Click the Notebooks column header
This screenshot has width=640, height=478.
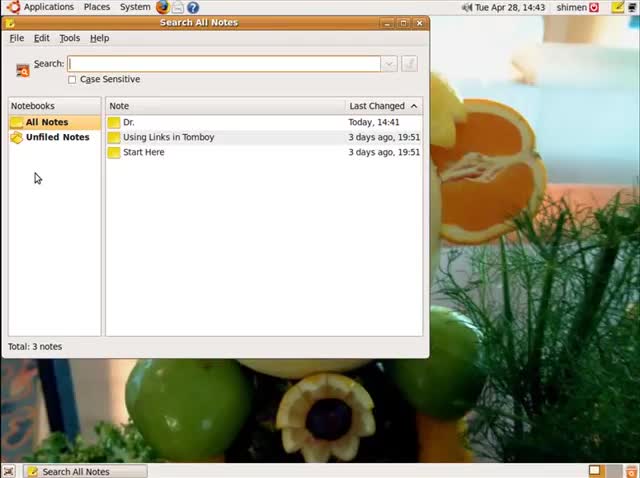pyautogui.click(x=55, y=106)
